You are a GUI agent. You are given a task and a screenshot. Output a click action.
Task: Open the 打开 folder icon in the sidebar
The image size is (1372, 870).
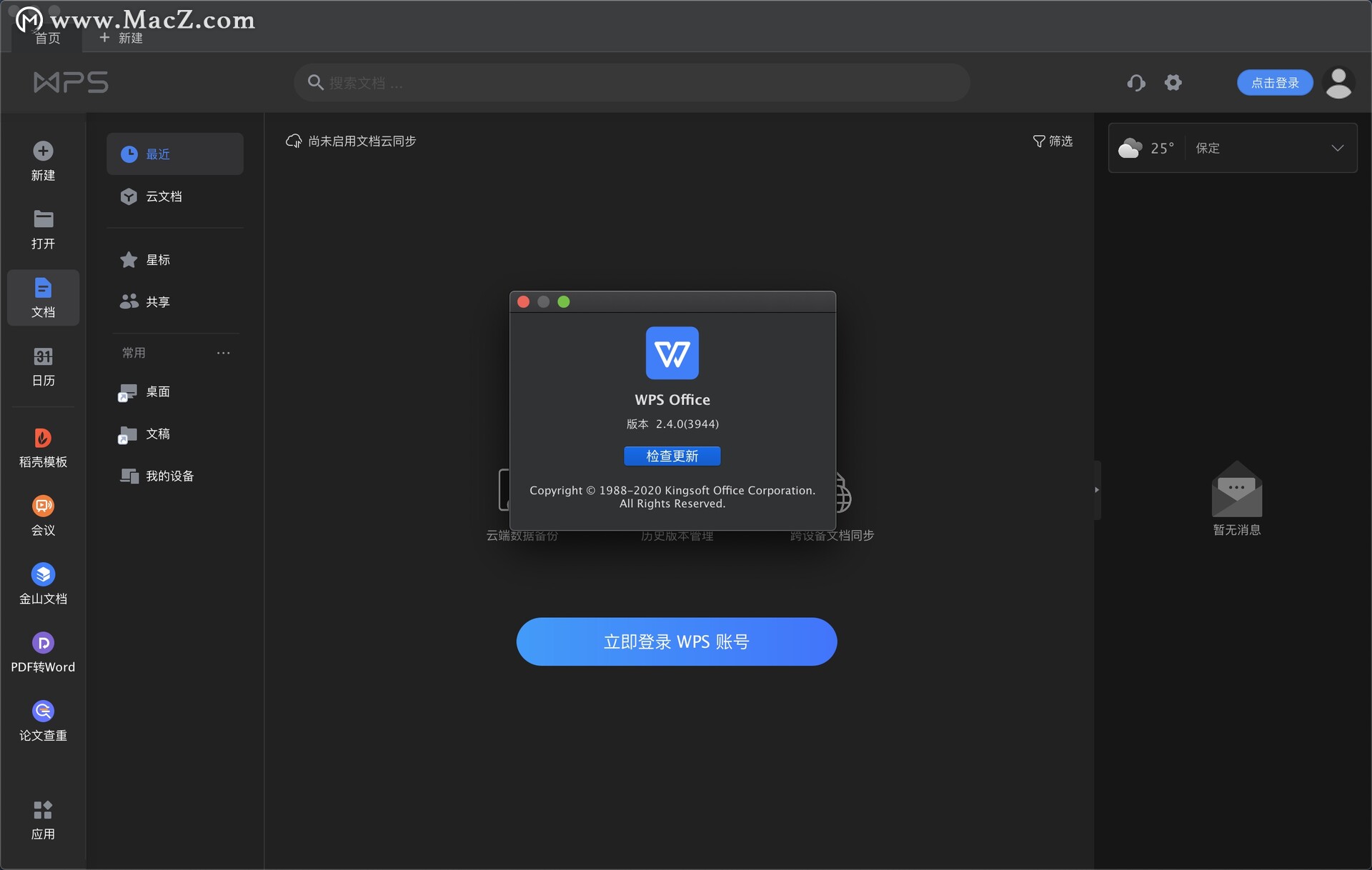[43, 219]
